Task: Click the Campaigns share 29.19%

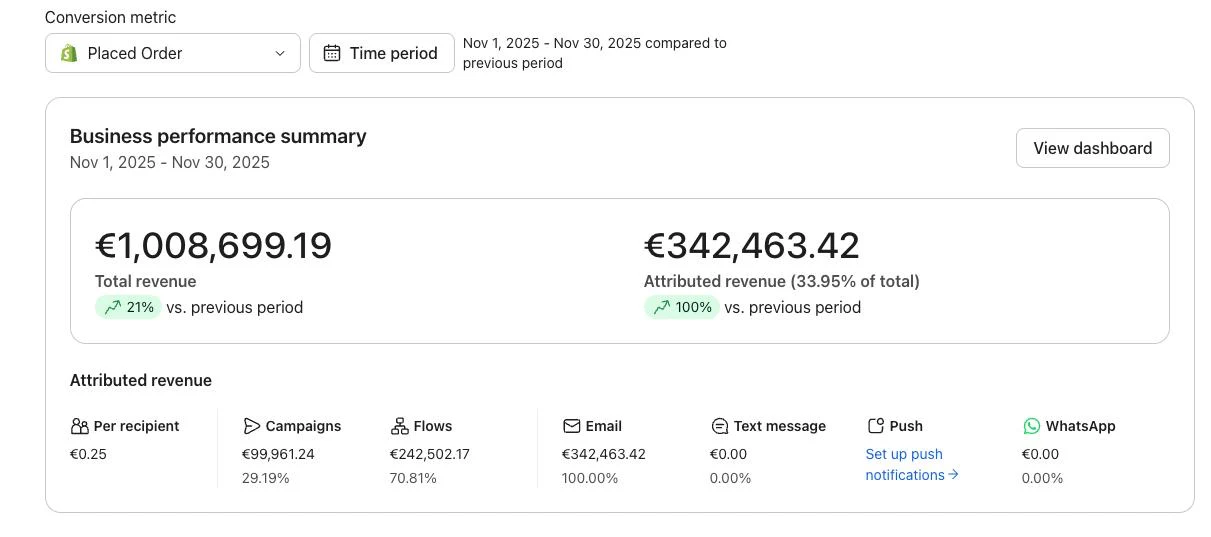Action: [266, 478]
